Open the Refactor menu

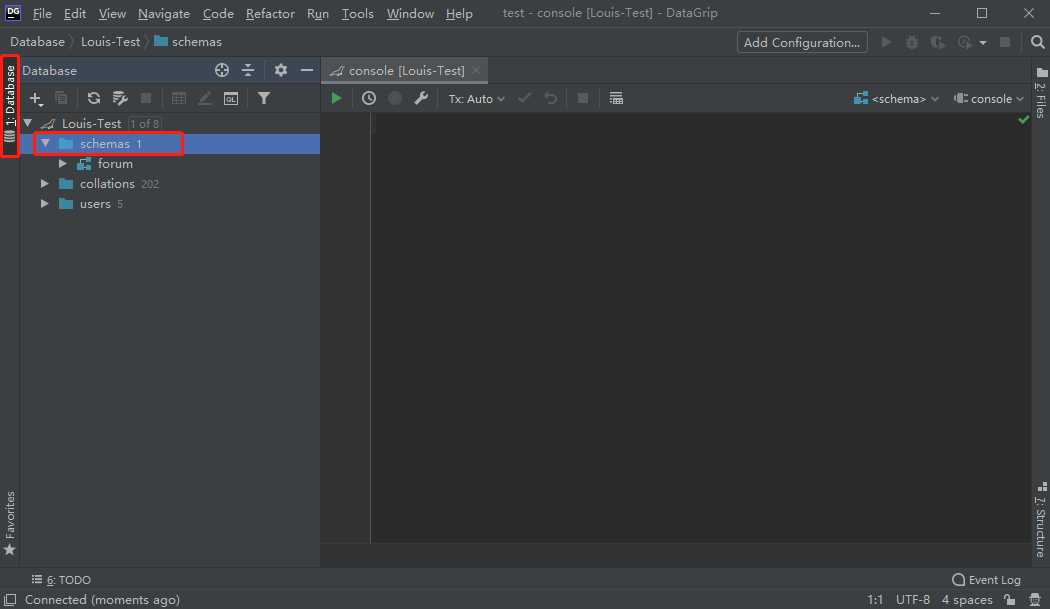[270, 13]
